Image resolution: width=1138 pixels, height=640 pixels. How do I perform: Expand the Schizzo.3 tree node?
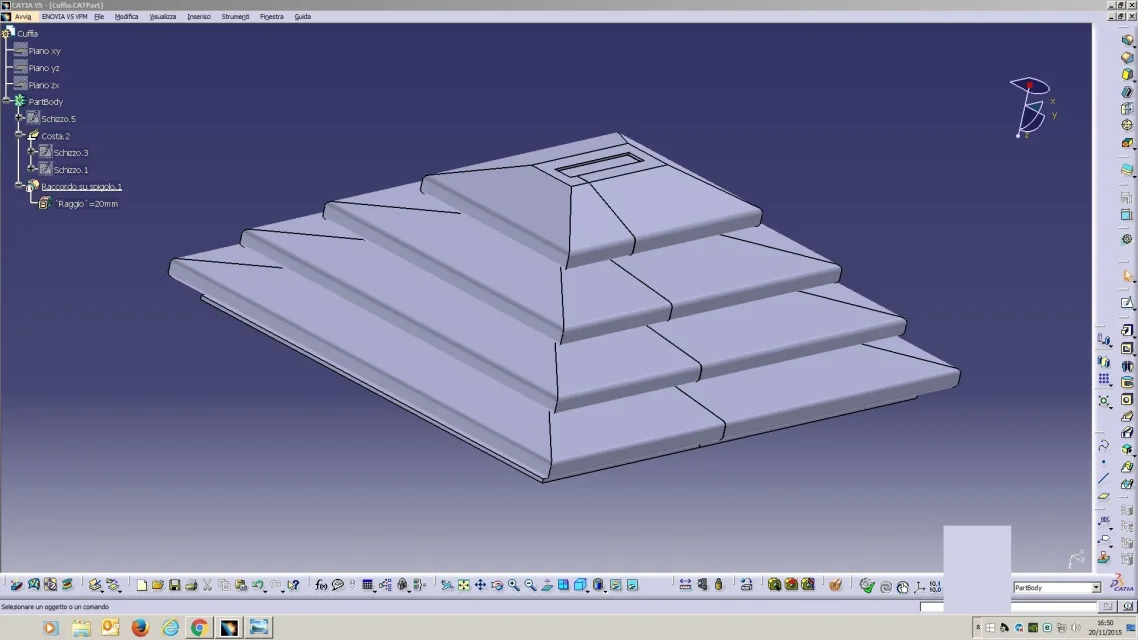click(x=31, y=152)
